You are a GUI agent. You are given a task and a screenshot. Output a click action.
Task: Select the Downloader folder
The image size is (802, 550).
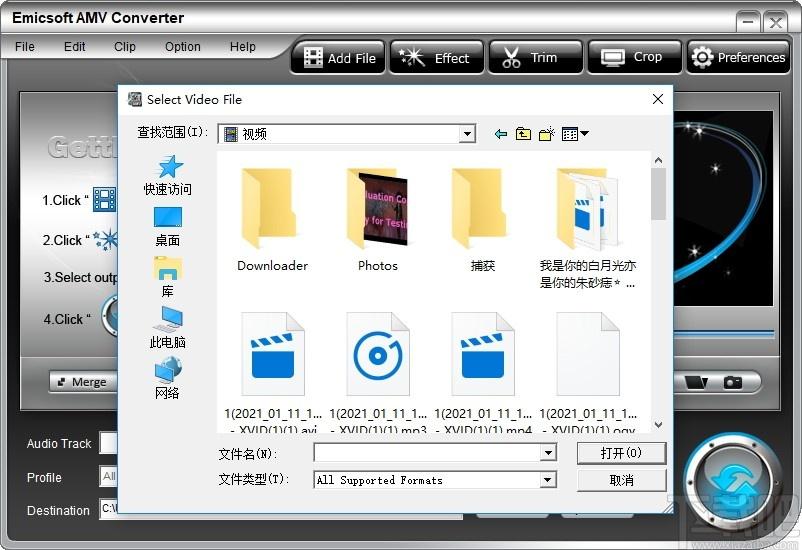[272, 220]
